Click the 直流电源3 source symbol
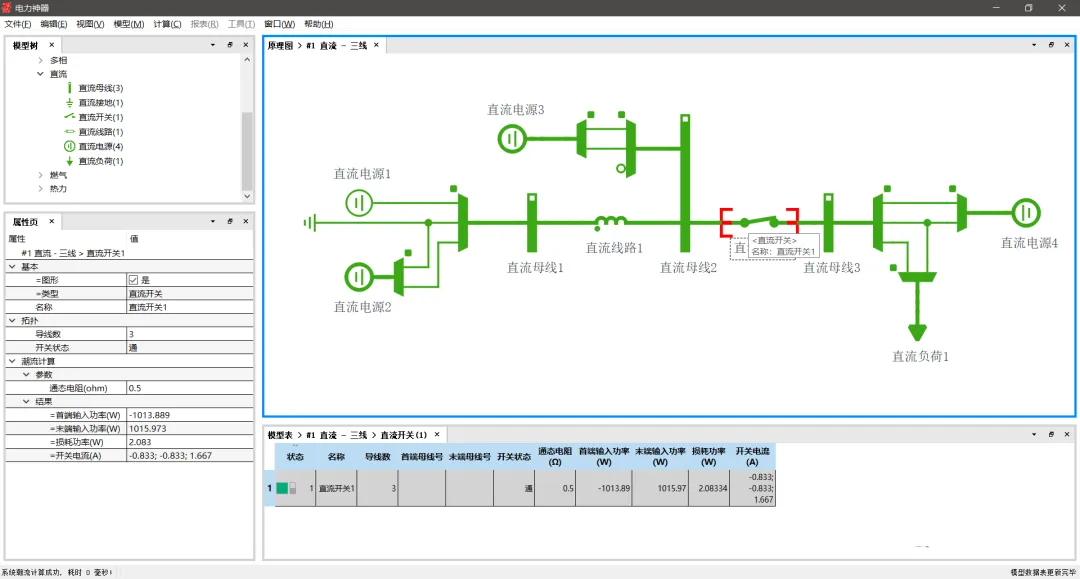1080x579 pixels. click(512, 139)
